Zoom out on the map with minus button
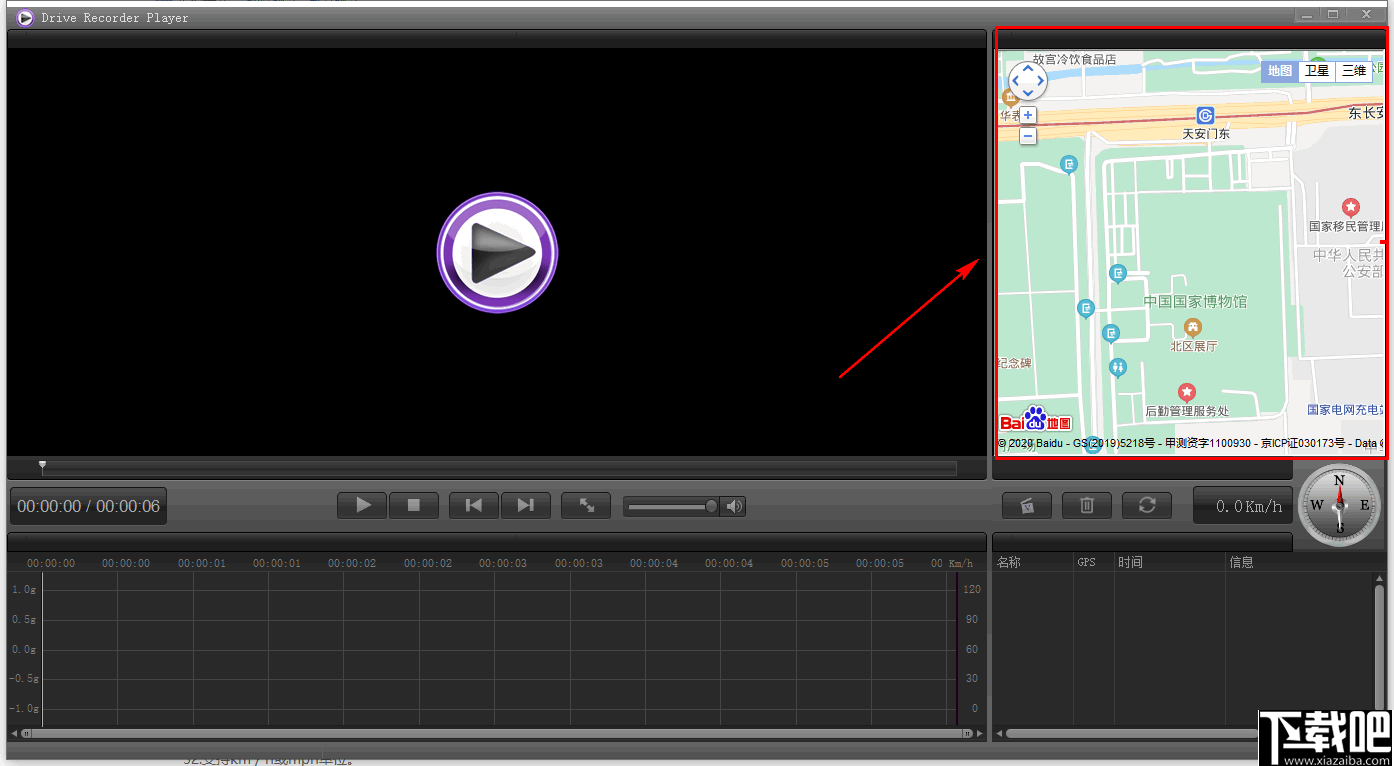The image size is (1394, 766). click(x=1027, y=135)
